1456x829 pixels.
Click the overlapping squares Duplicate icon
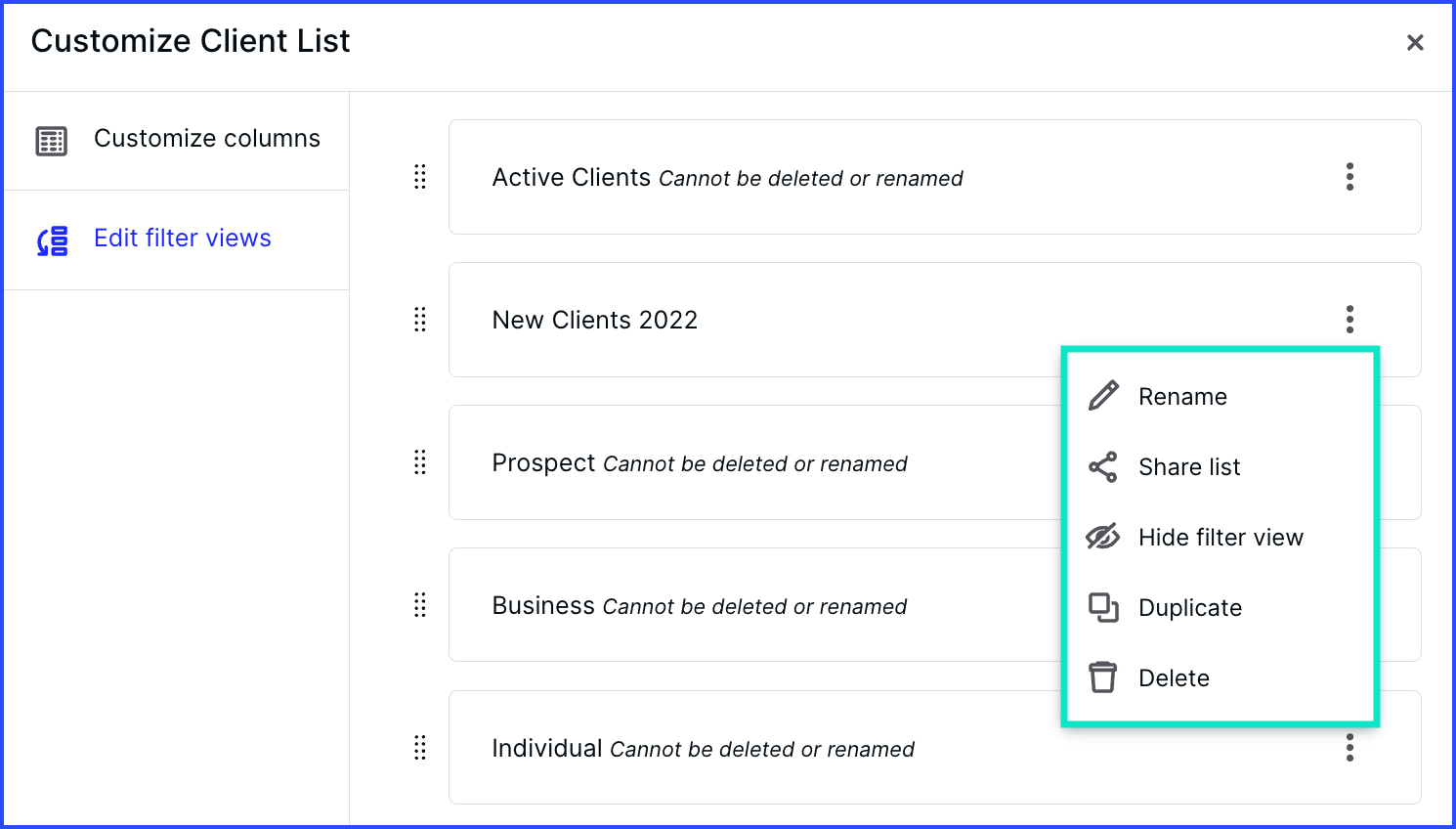pos(1103,607)
